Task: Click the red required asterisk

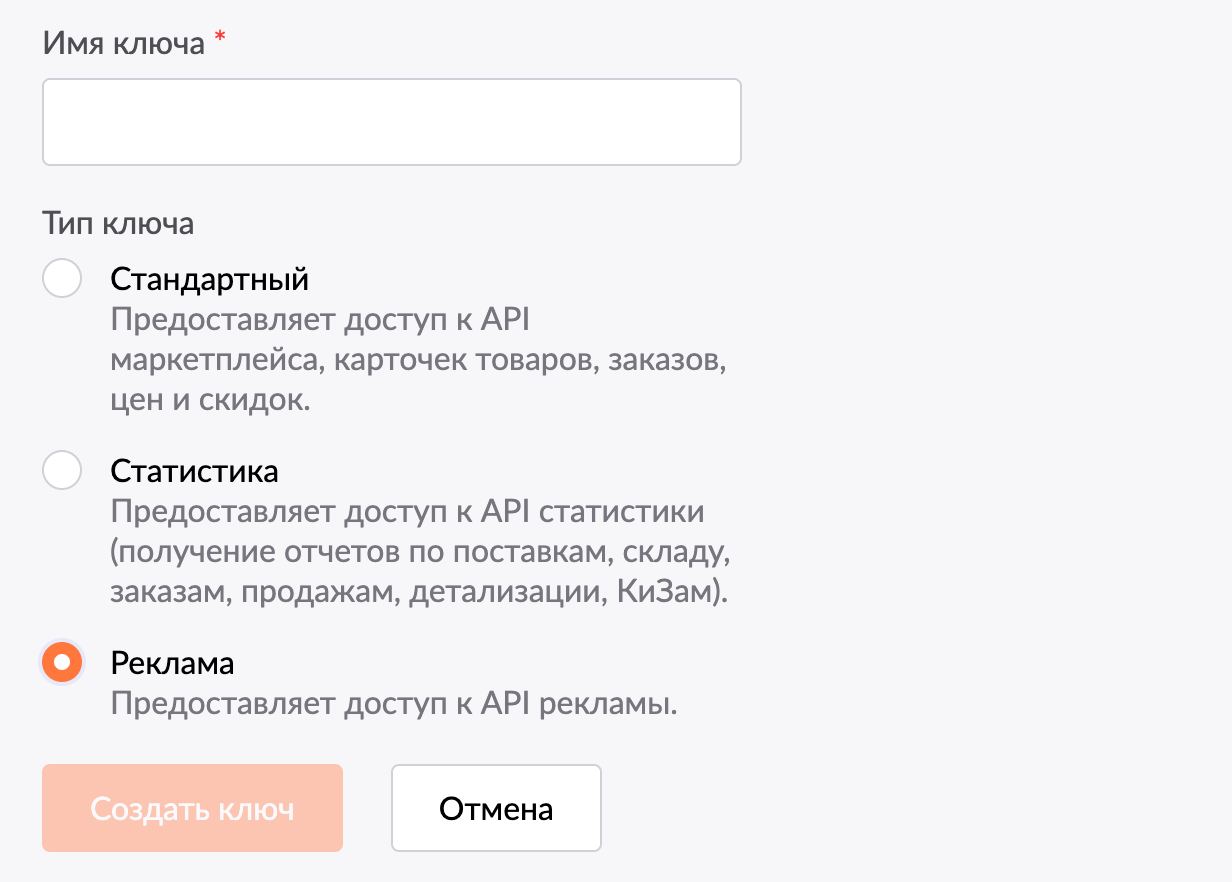Action: [220, 41]
